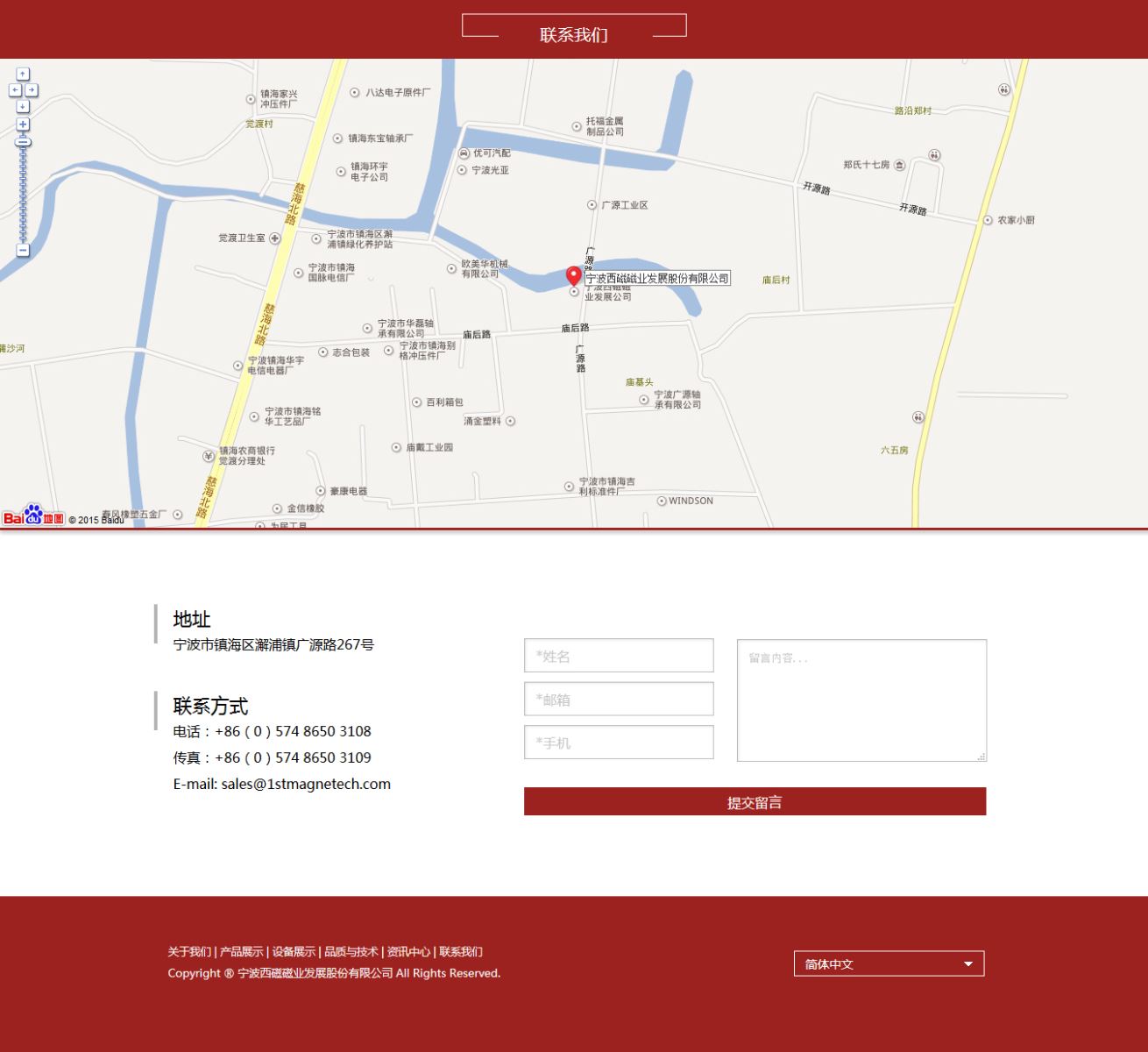Pan the map down with arrow button

(x=23, y=106)
